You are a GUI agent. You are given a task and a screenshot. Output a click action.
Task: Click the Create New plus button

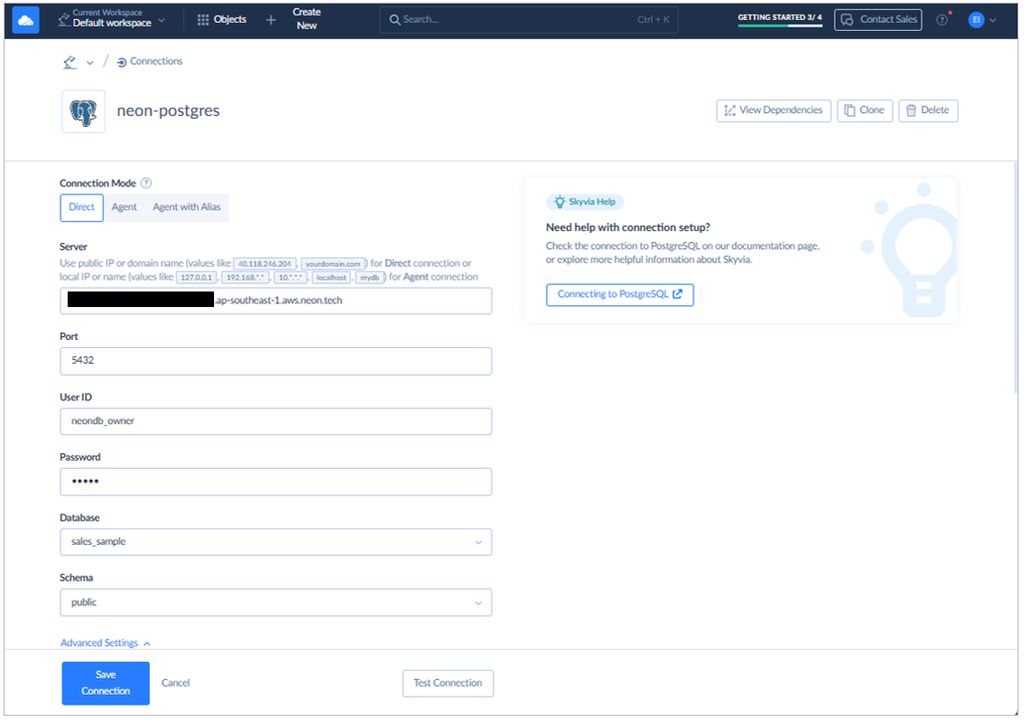pyautogui.click(x=271, y=20)
